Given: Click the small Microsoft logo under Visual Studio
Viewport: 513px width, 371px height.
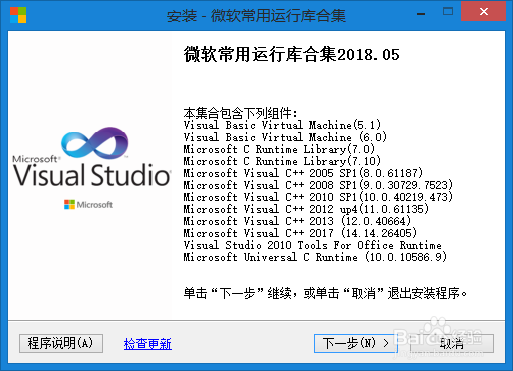Looking at the screenshot, I should point(88,204).
